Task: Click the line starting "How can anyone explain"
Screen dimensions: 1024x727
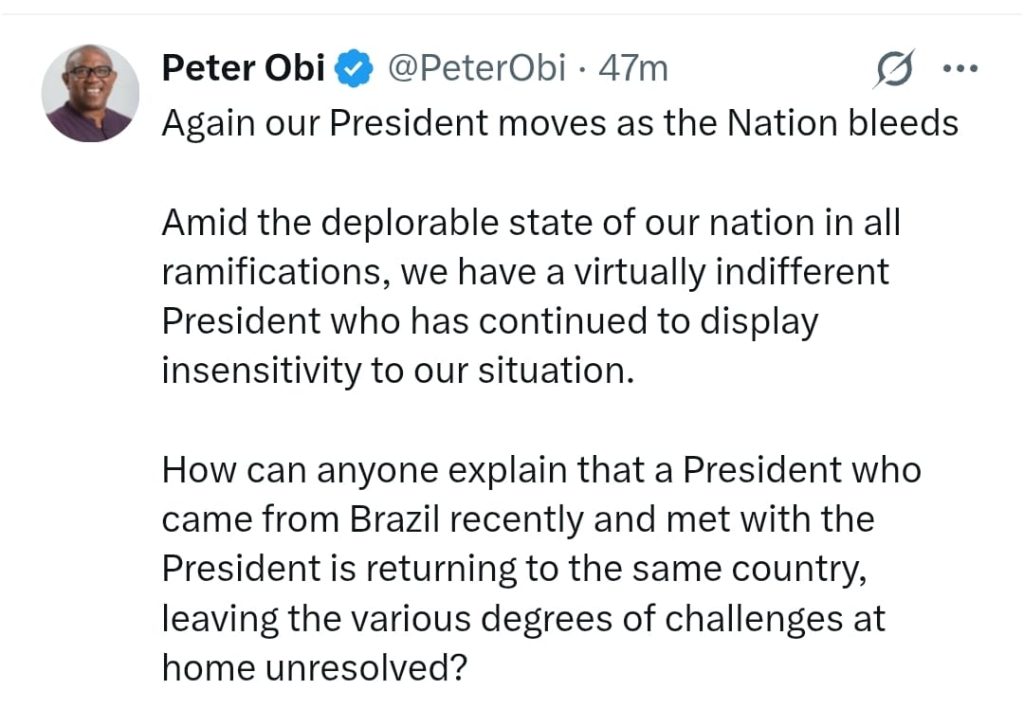Action: click(x=541, y=470)
